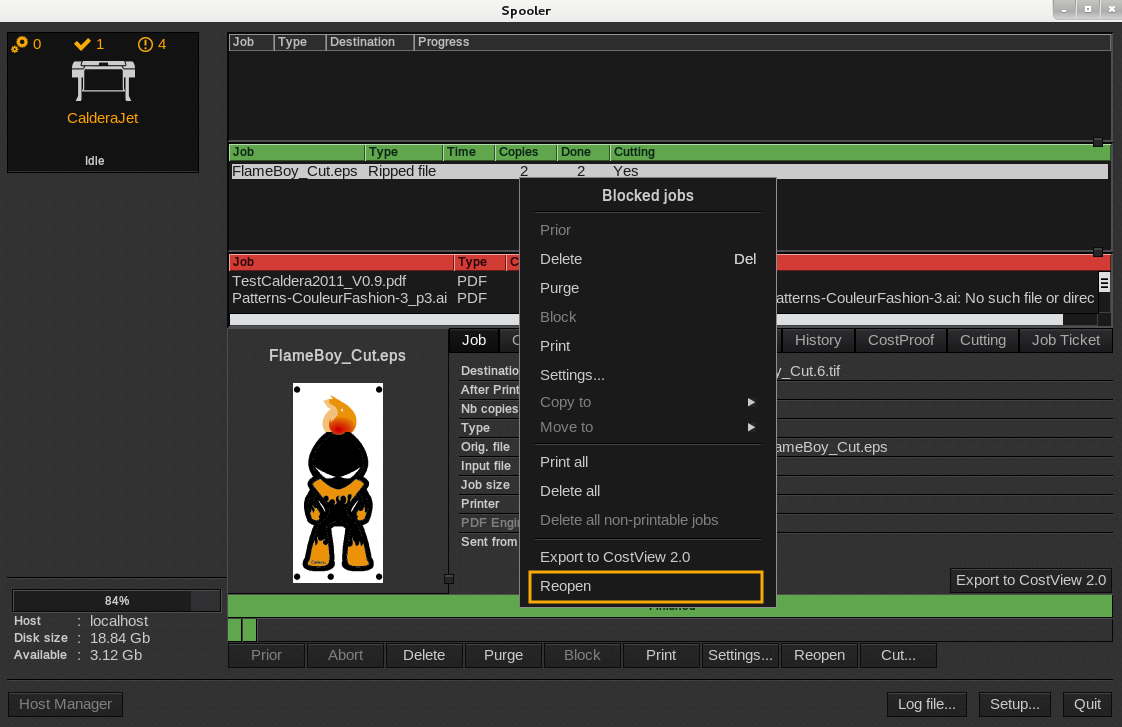Click the resize handle below the finished jobs list
Screen dimensions: 1122x727
click(x=1098, y=252)
